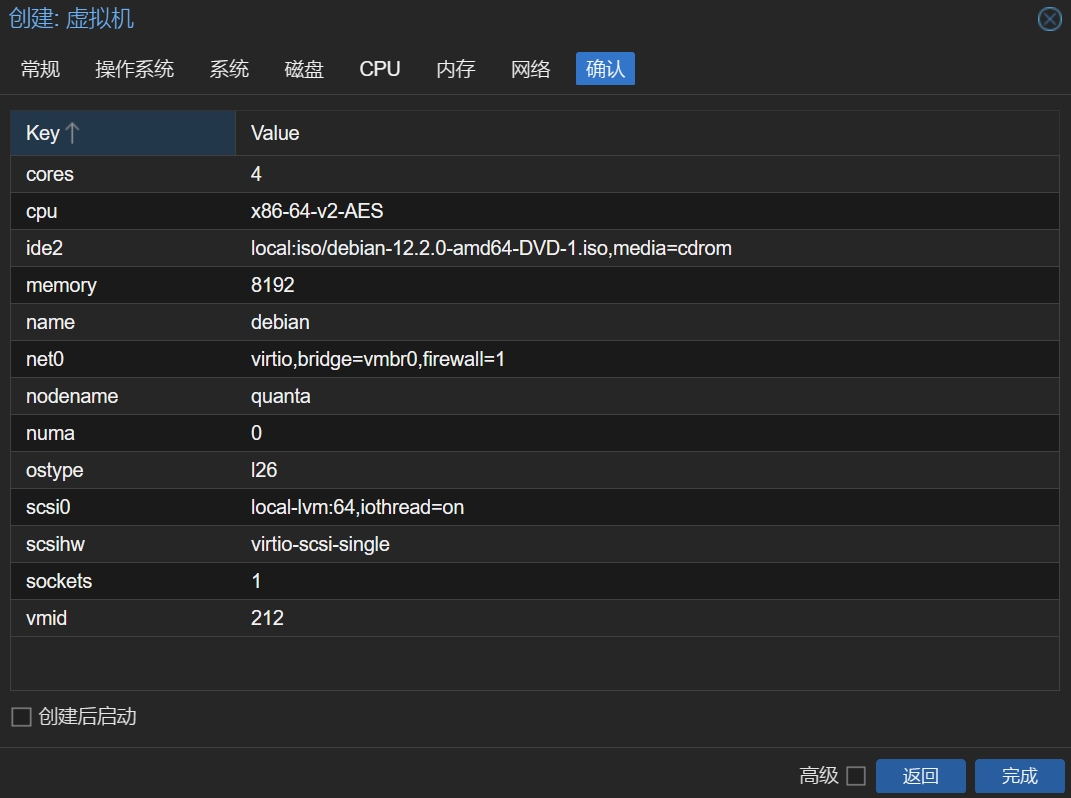Select the net0 network row

pos(535,359)
